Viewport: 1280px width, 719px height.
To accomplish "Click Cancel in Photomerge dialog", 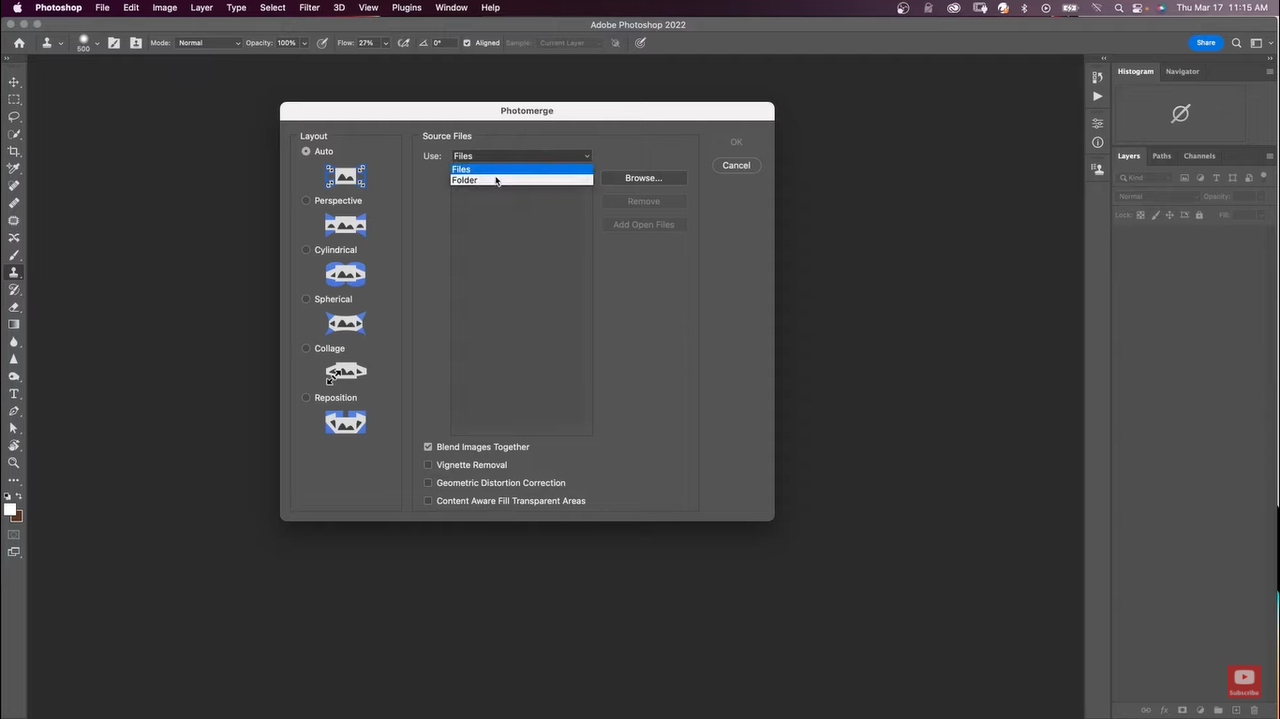I will click(736, 165).
